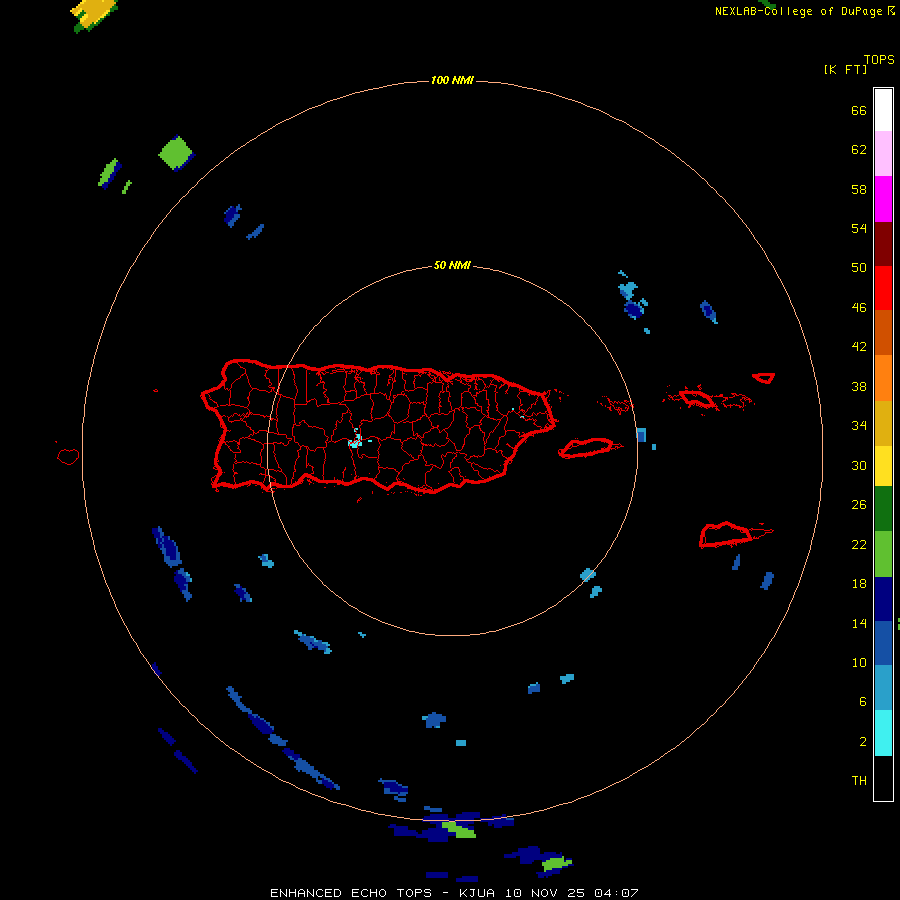Pick the dark green 26 kft swatch
Screen dimensions: 900x900
(x=883, y=509)
